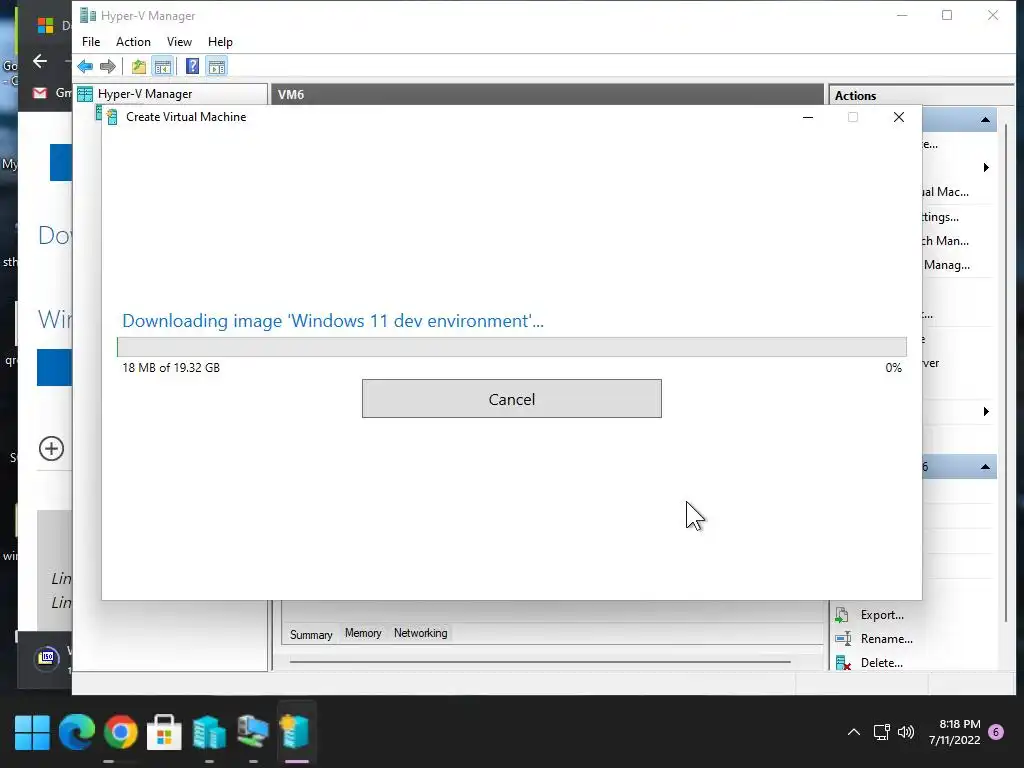
Task: Open Microsoft Store from the taskbar
Action: tap(164, 733)
